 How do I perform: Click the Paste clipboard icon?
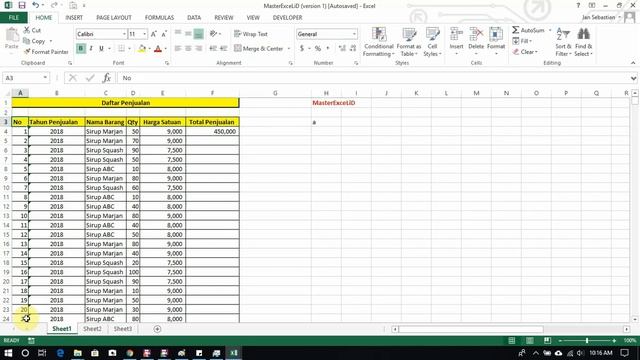(x=11, y=36)
